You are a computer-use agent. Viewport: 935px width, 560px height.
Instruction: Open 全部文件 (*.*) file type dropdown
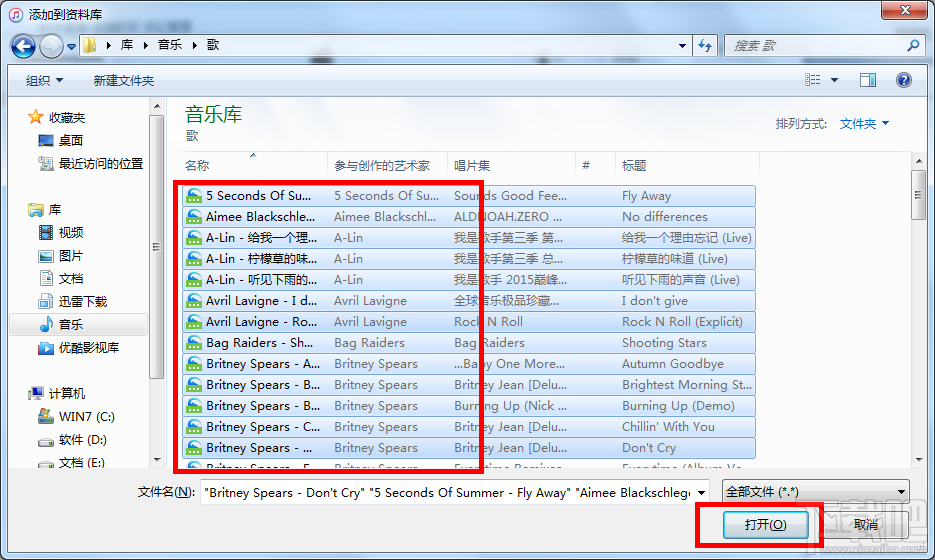pos(815,492)
